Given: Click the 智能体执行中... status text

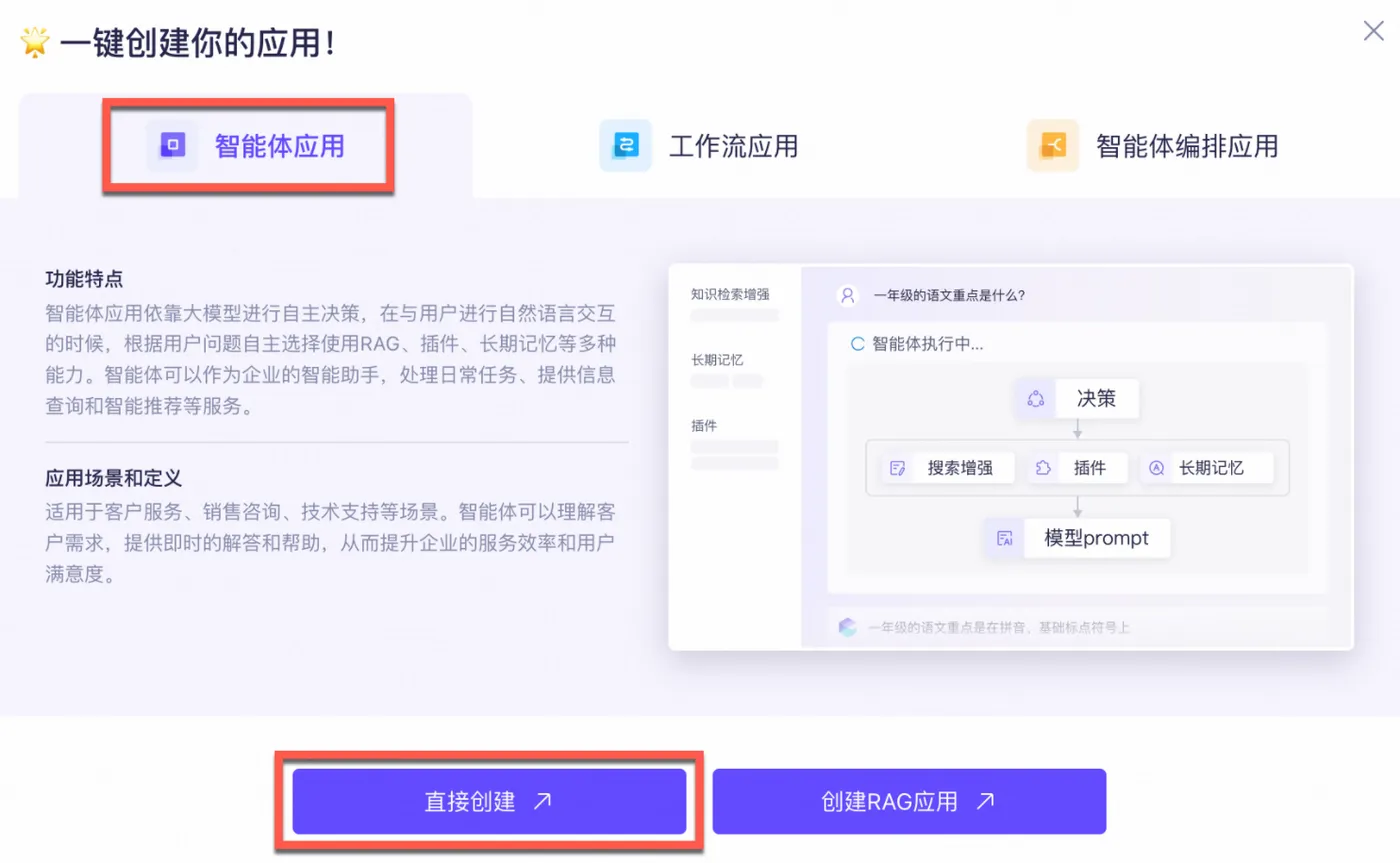Looking at the screenshot, I should pyautogui.click(x=928, y=344).
